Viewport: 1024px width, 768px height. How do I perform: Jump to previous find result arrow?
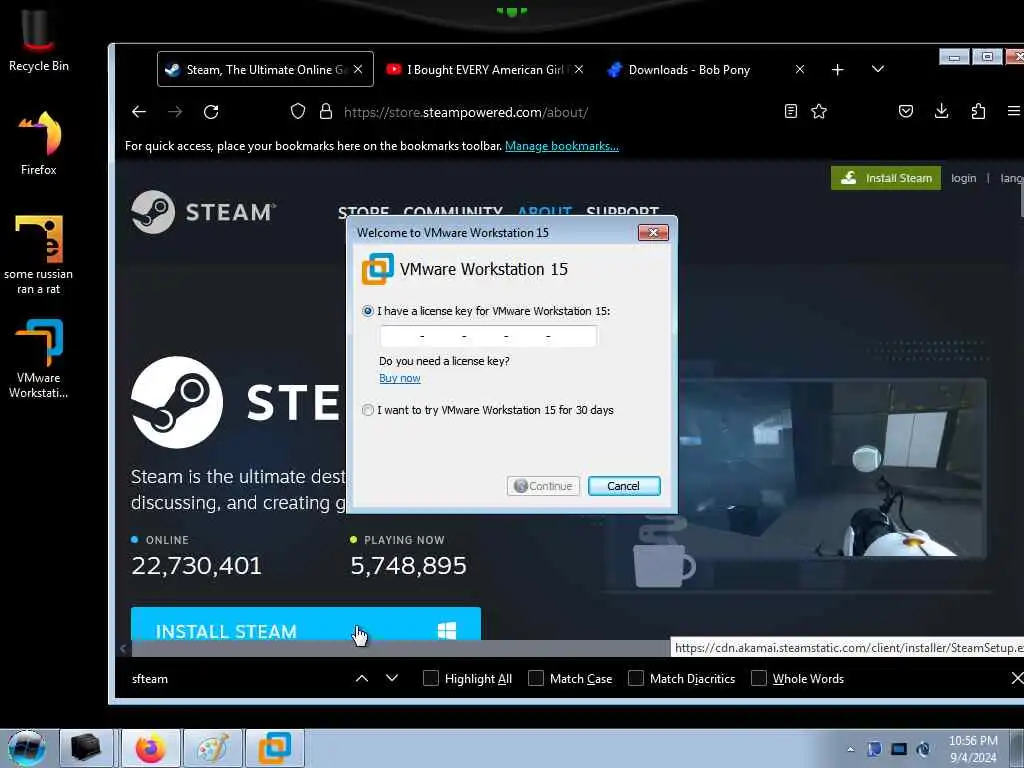click(x=362, y=679)
